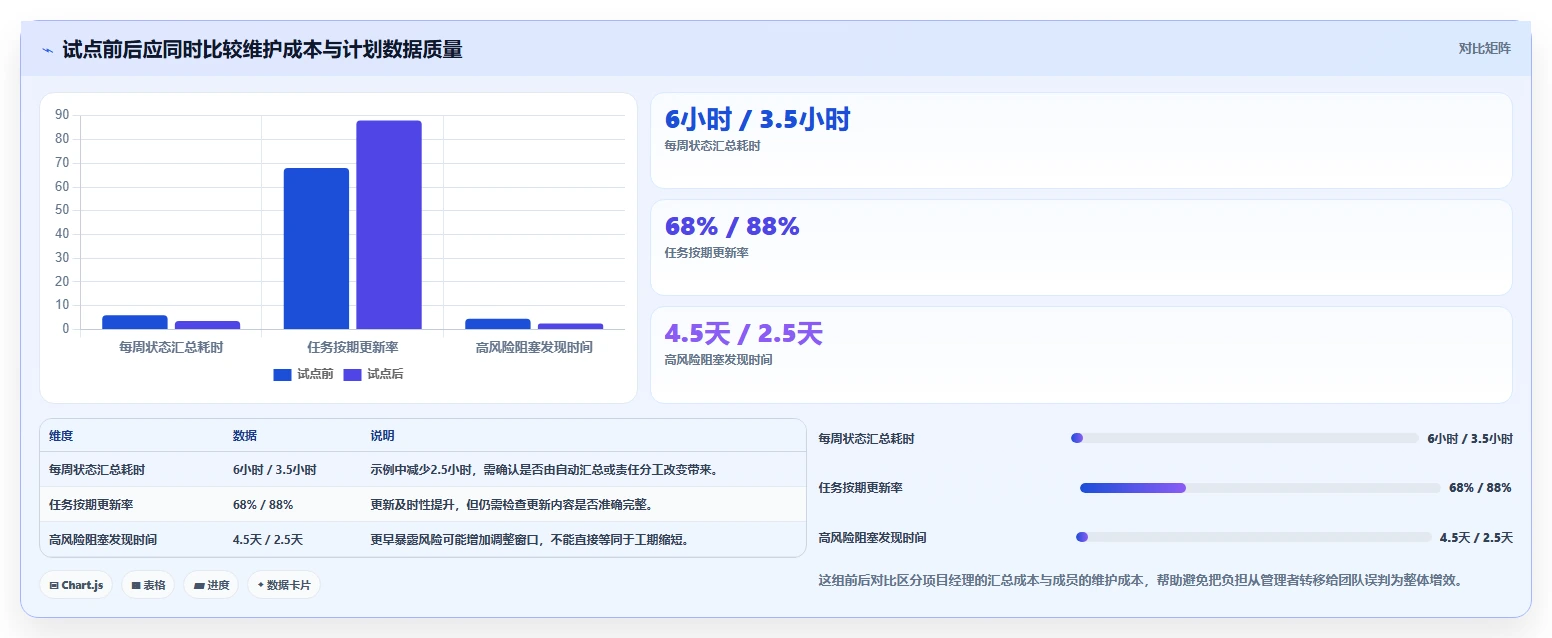Click the note starting 示例中减少2.5小时
Screen dimensions: 1552x638
click(545, 470)
